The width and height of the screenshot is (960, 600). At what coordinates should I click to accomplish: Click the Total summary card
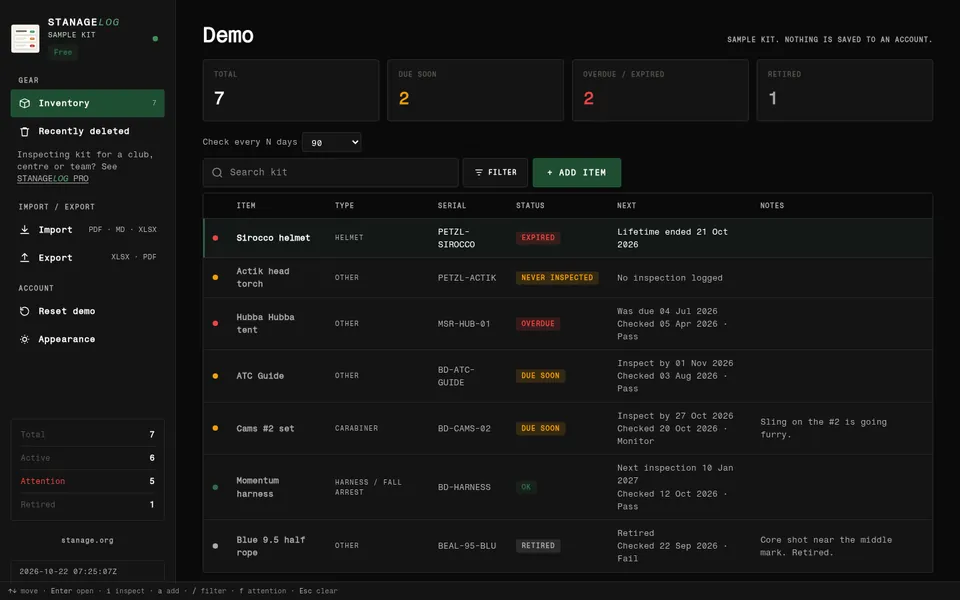[x=291, y=90]
